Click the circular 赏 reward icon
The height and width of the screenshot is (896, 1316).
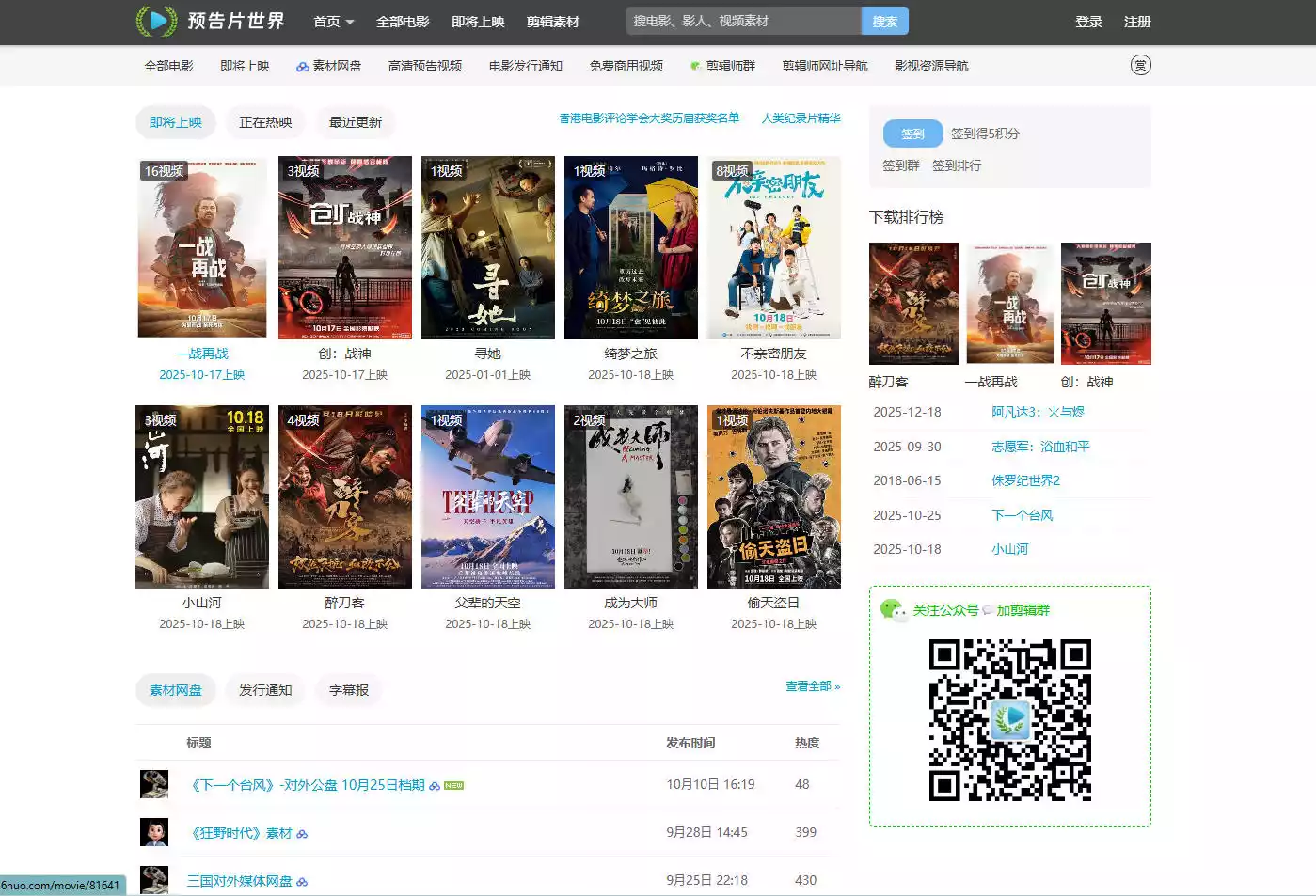tap(1140, 65)
